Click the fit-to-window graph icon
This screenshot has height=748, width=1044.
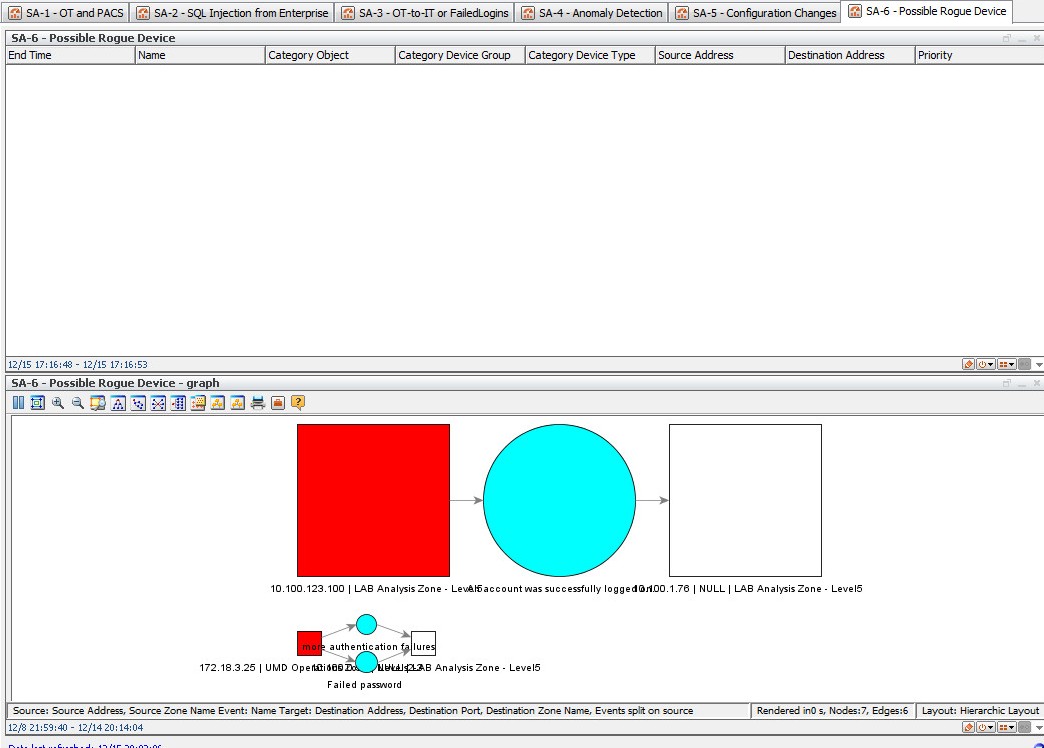pos(38,403)
